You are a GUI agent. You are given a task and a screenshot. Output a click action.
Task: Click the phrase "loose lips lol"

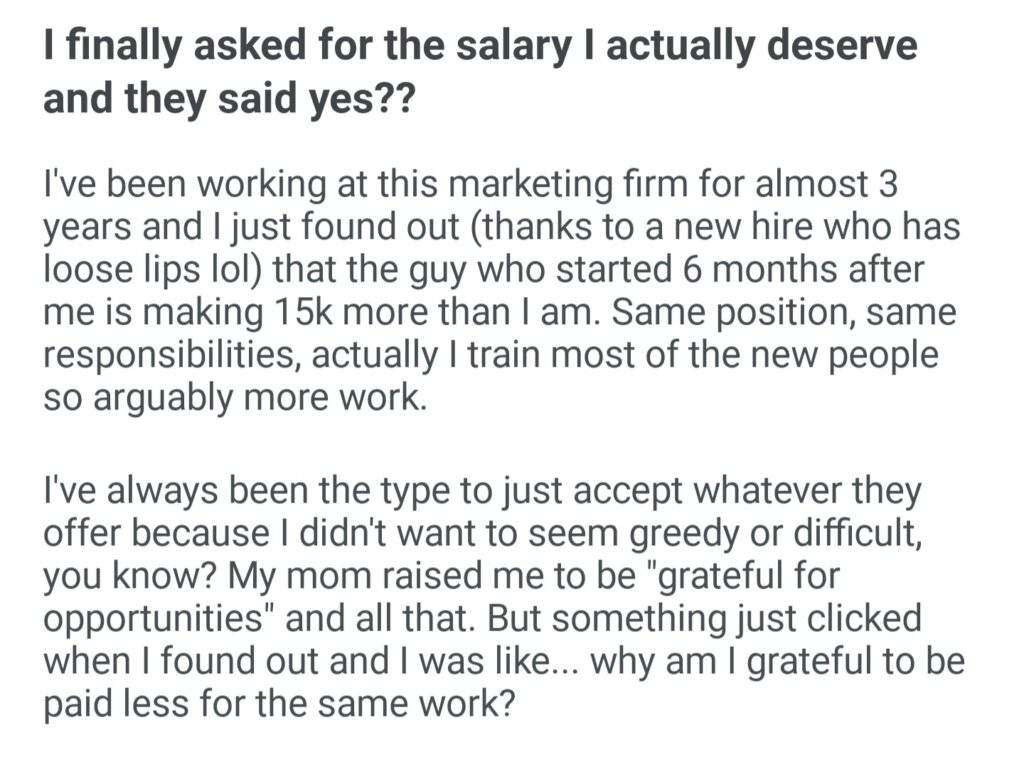(148, 272)
